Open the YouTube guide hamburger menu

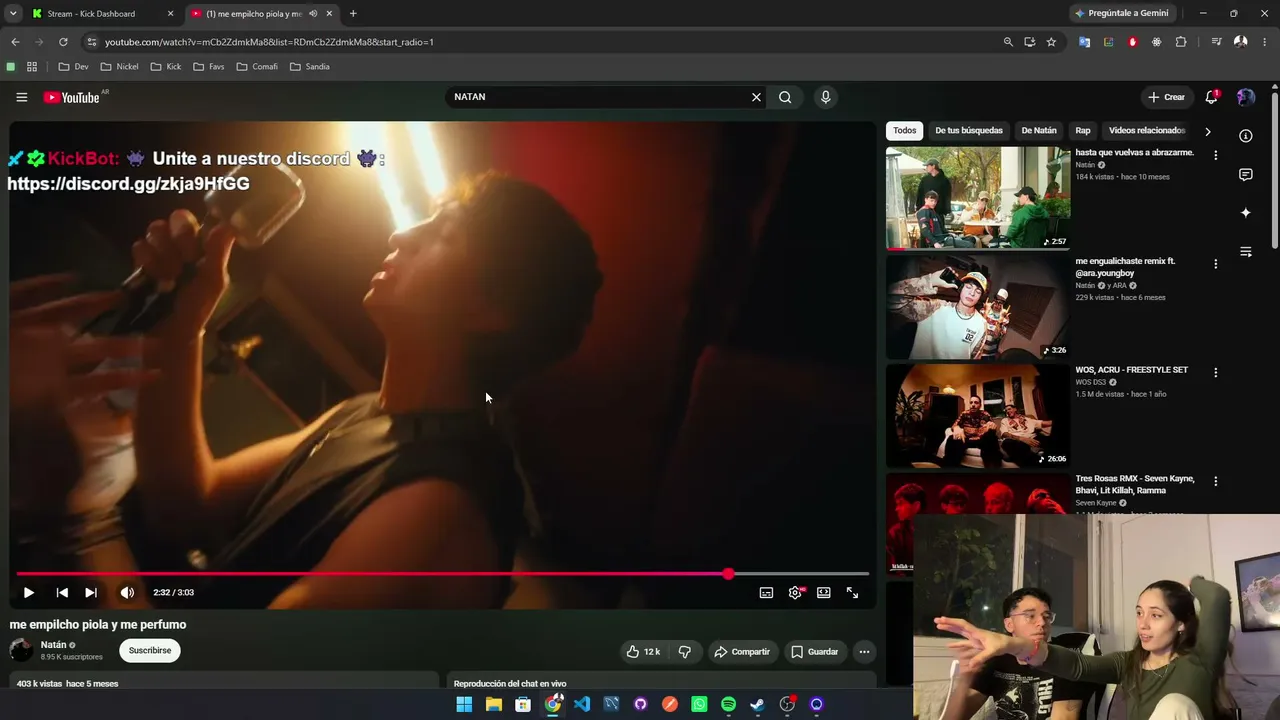pyautogui.click(x=21, y=97)
